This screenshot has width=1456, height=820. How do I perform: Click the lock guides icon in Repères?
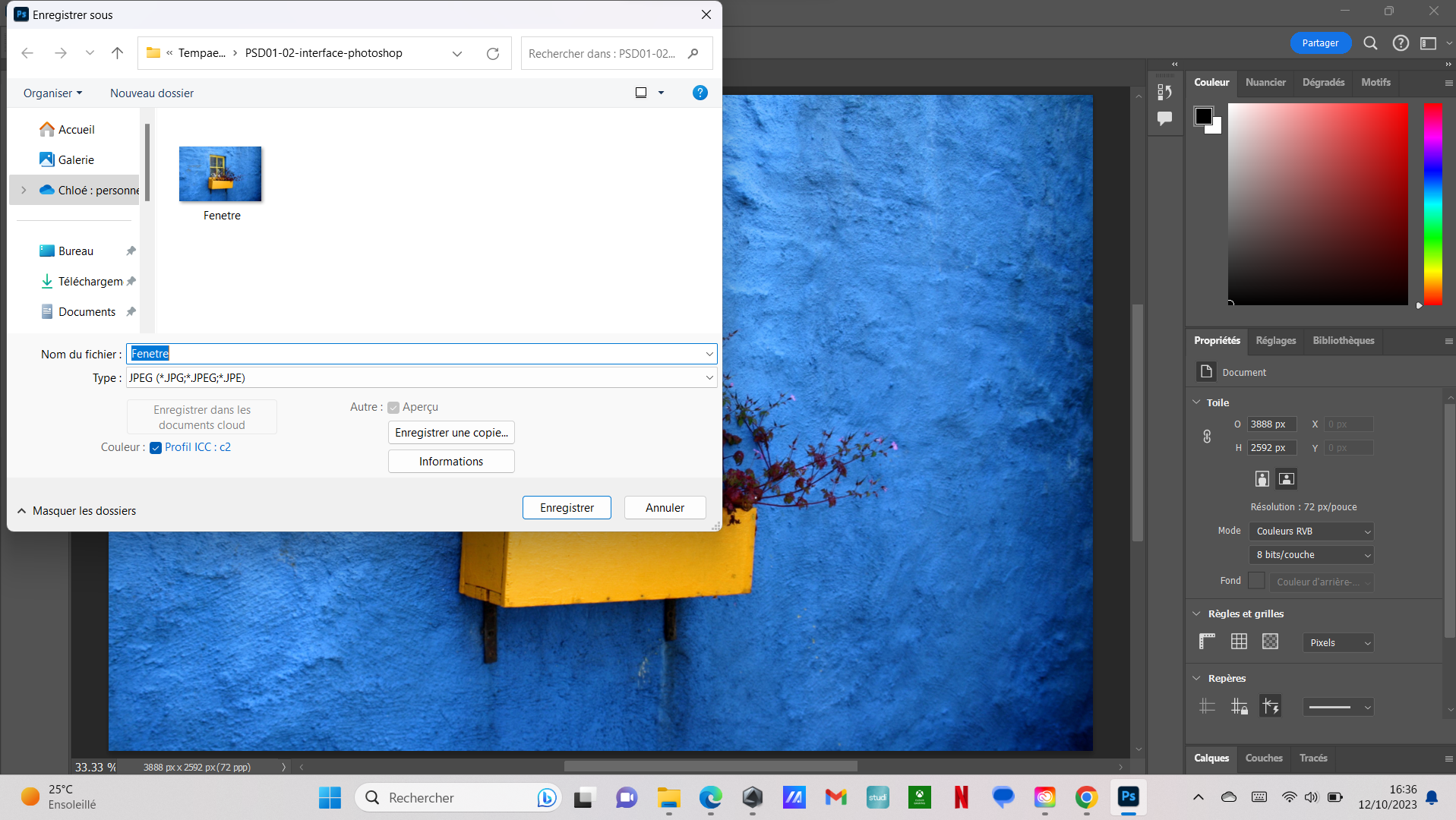click(x=1239, y=707)
